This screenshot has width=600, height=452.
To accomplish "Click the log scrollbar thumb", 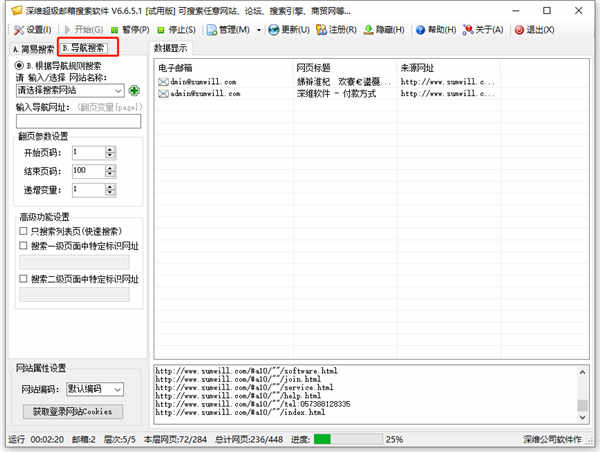I will click(x=582, y=405).
